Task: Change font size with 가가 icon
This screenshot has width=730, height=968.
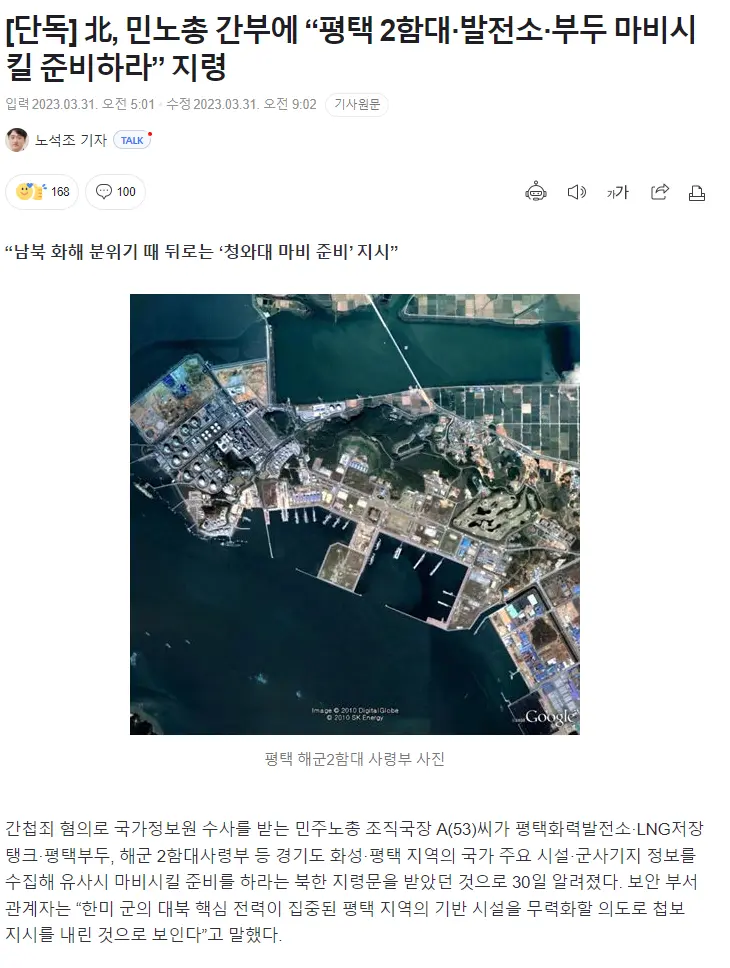Action: (618, 192)
